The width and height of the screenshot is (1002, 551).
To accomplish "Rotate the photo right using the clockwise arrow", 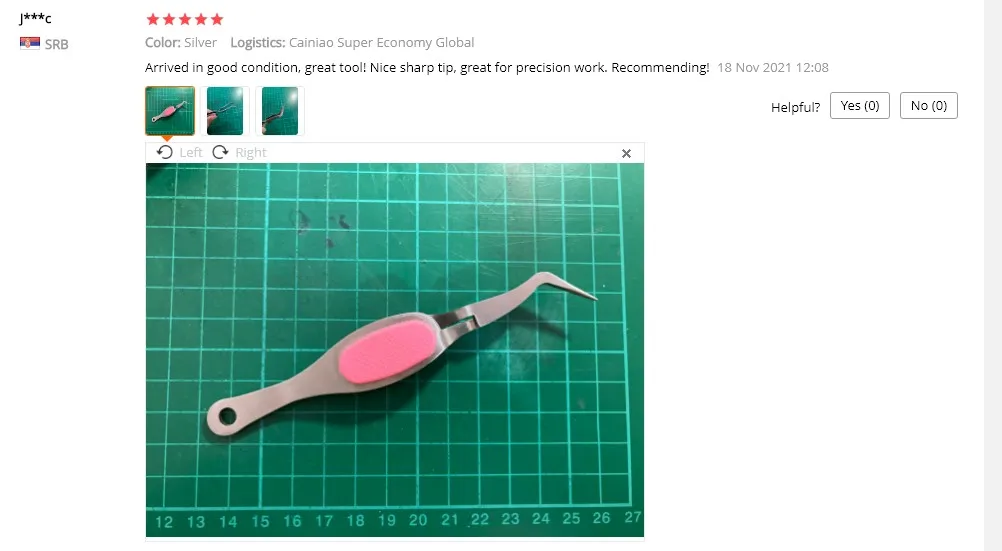I will pyautogui.click(x=220, y=152).
